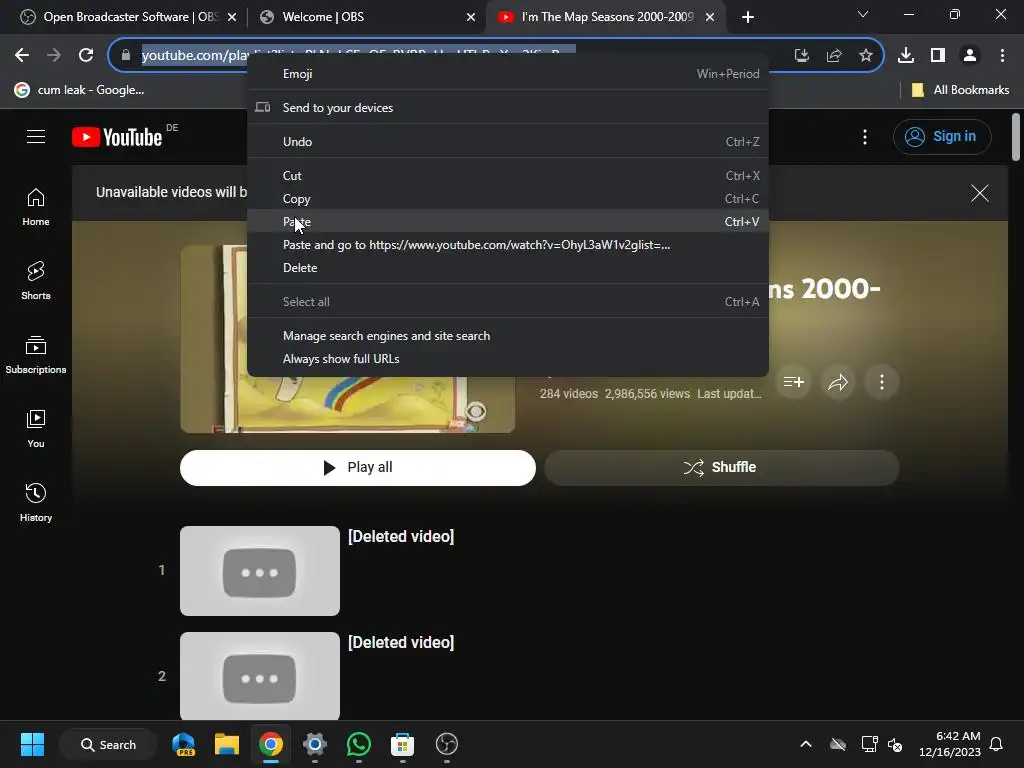Open playlist more options three-dot button
Viewport: 1024px width, 768px height.
(882, 382)
